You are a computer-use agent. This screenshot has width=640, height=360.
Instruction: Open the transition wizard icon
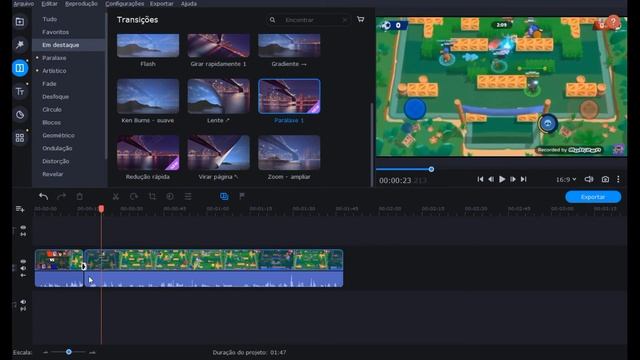224,196
